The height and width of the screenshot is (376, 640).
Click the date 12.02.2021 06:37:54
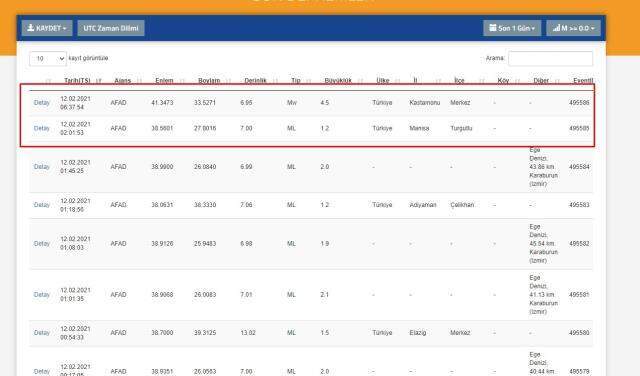tap(75, 103)
